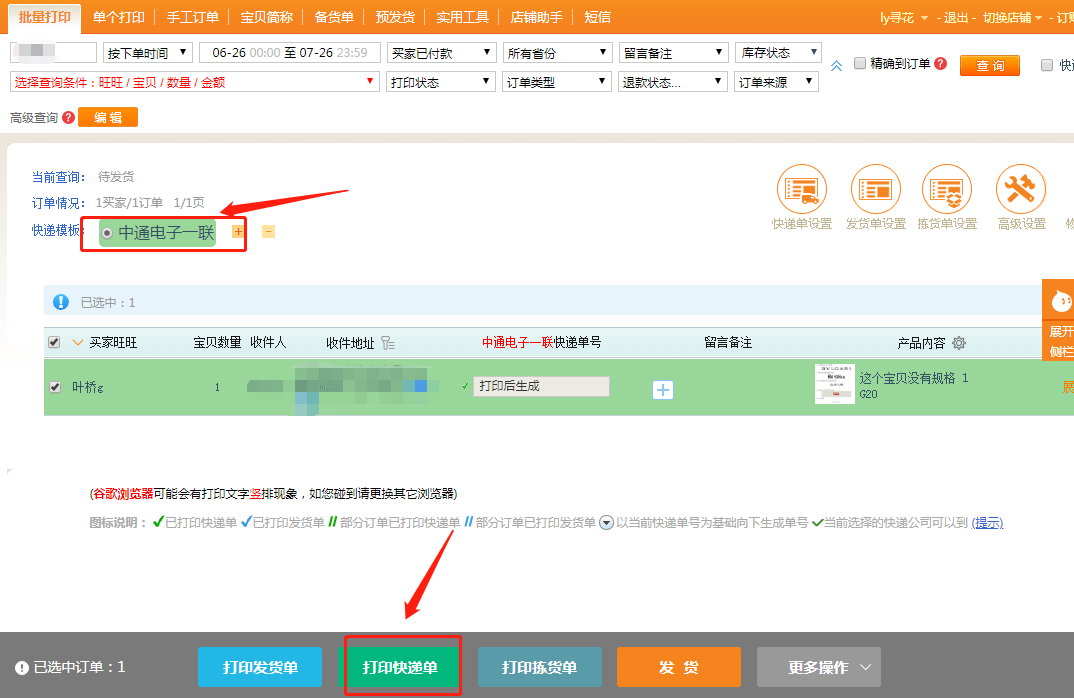This screenshot has height=698, width=1074.
Task: Click the orange 查询 button
Action: pos(990,66)
